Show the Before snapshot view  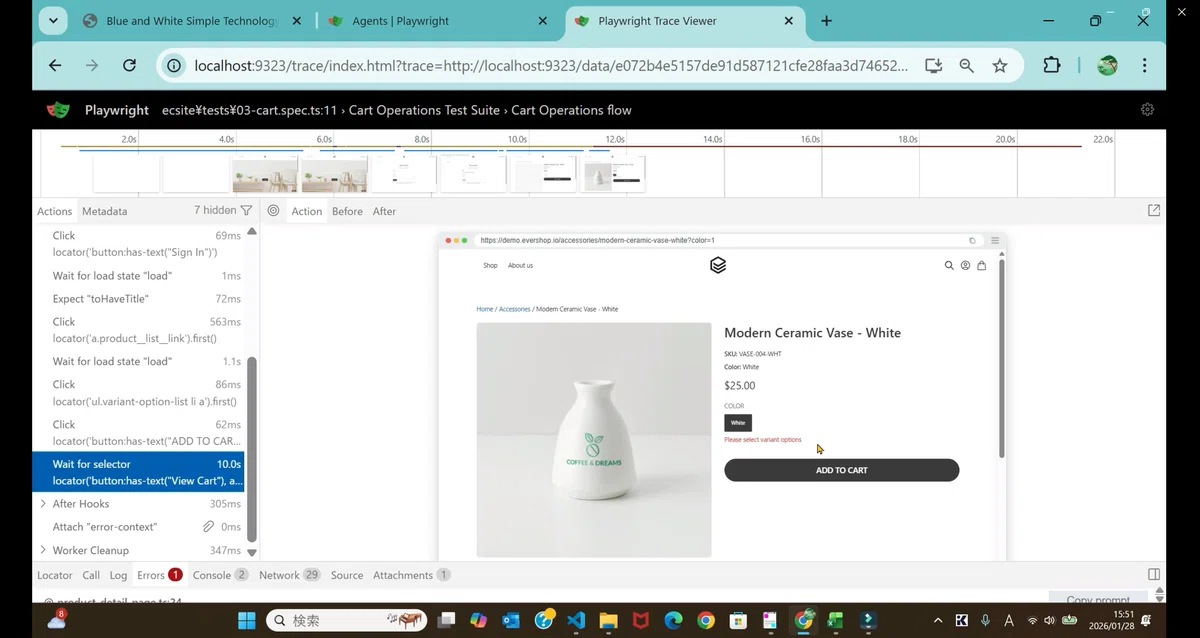coord(347,211)
